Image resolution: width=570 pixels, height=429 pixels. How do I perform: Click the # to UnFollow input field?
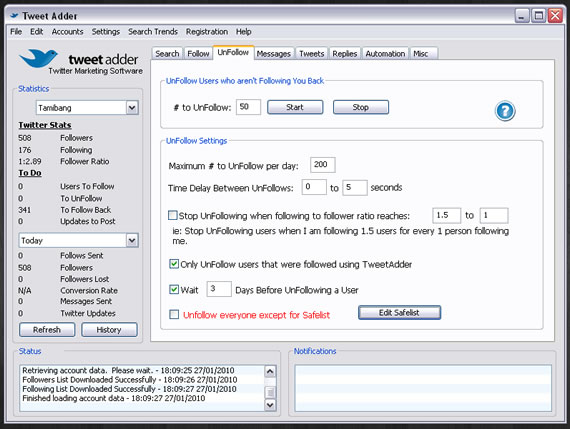[x=248, y=107]
